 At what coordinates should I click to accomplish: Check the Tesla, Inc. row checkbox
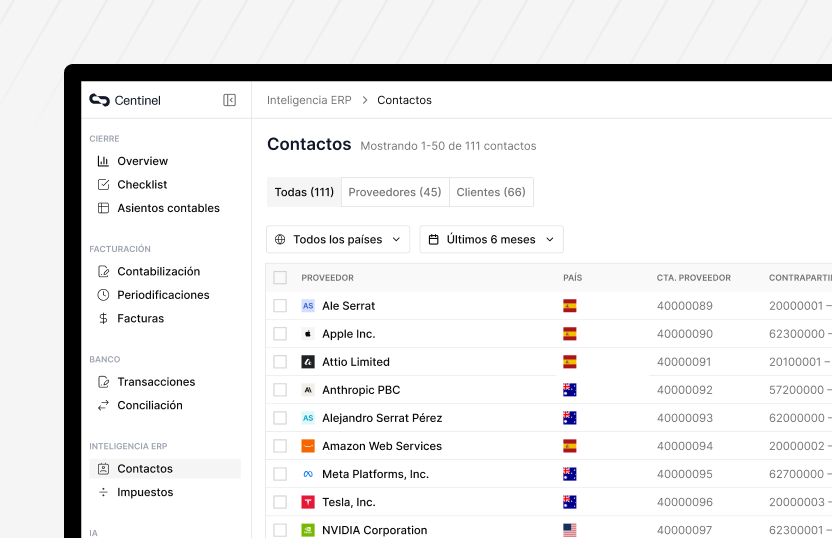click(x=280, y=502)
